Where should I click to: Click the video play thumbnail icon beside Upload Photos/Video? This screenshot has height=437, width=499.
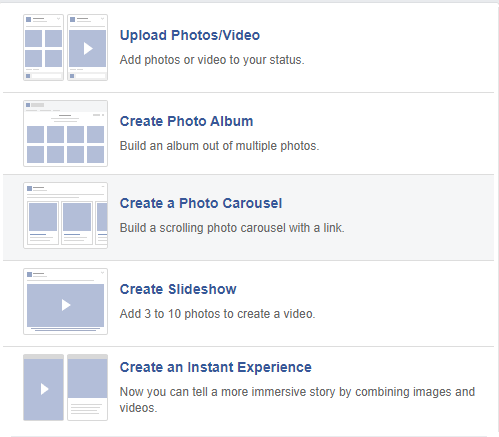click(87, 47)
